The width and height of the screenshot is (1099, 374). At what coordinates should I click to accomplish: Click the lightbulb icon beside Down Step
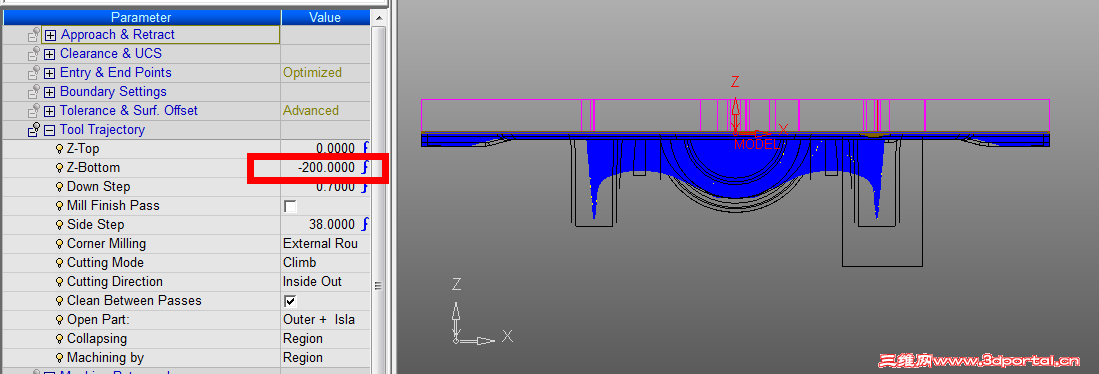[60, 186]
